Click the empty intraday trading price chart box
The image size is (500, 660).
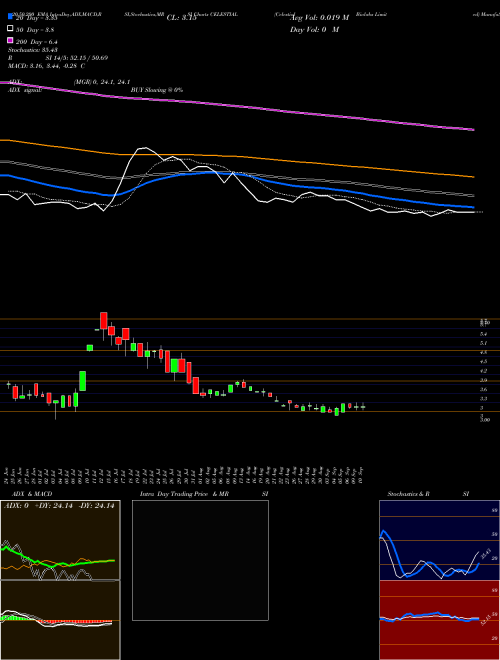(200, 560)
